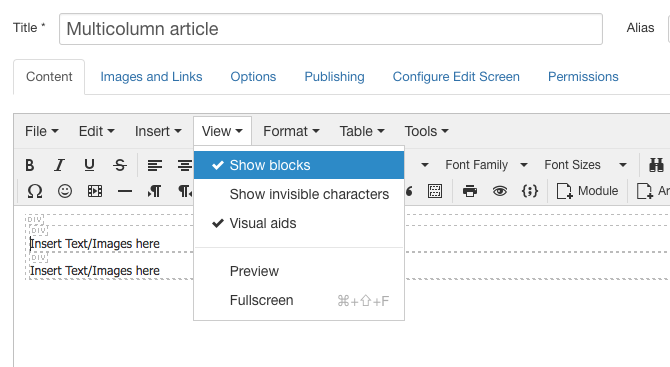The height and width of the screenshot is (367, 670).
Task: Open the Insert menu
Action: tap(158, 131)
